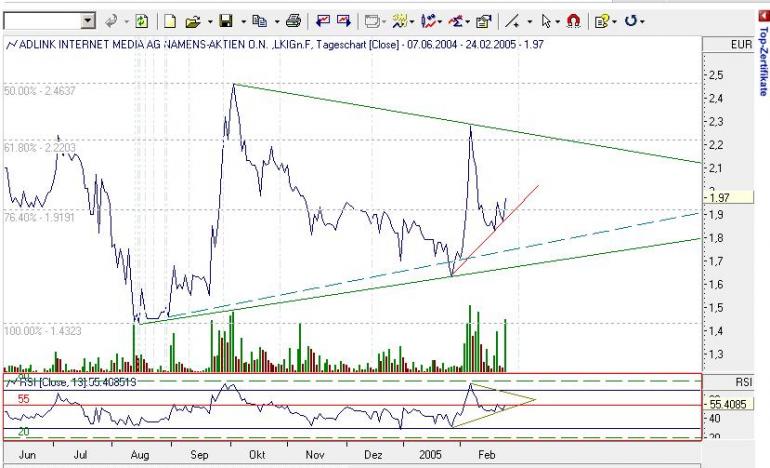Expand the reload dropdown arrow
Image resolution: width=770 pixels, height=468 pixels.
tap(642, 22)
